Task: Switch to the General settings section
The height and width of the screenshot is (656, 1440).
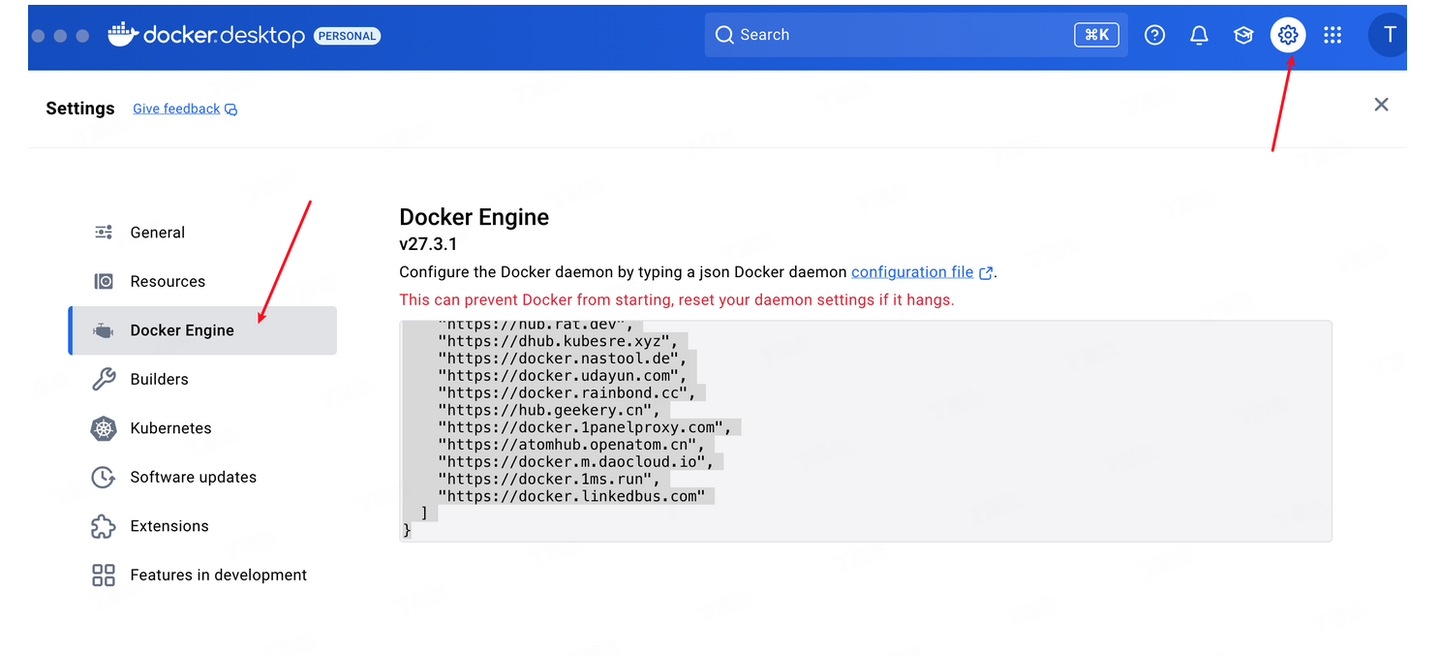Action: [x=157, y=232]
